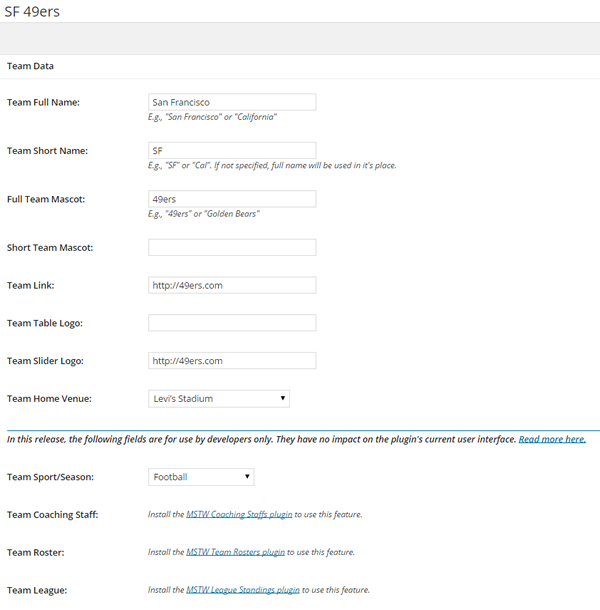Click the Team Link label
600x610 pixels.
coord(31,286)
